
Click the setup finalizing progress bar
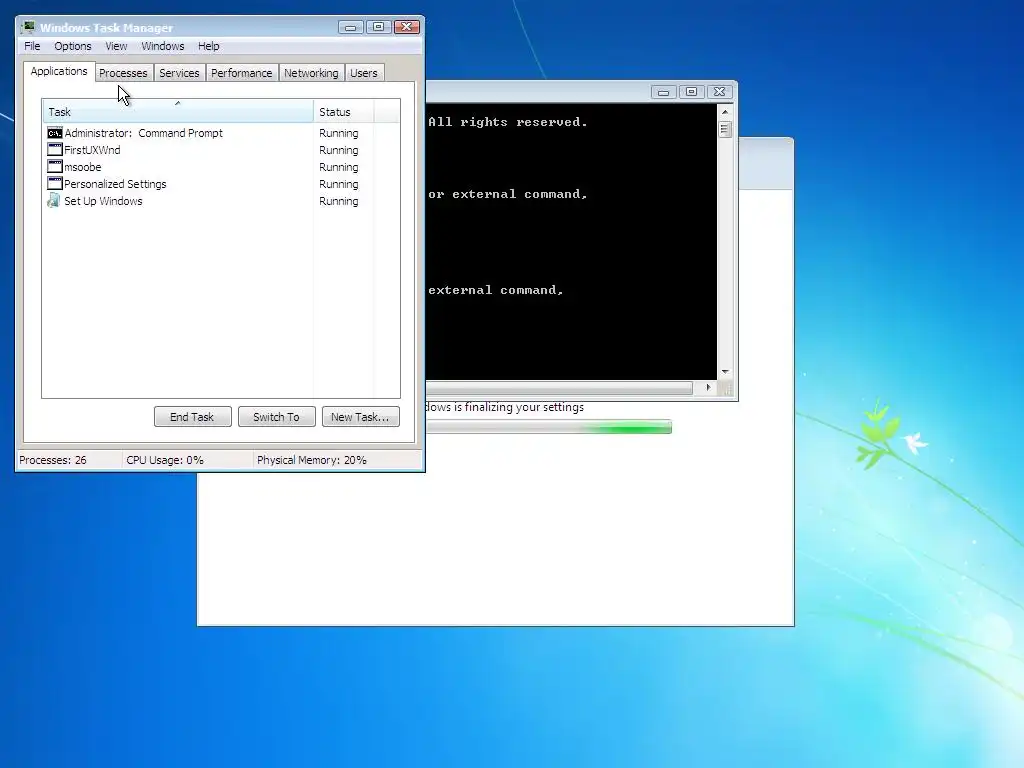(549, 427)
